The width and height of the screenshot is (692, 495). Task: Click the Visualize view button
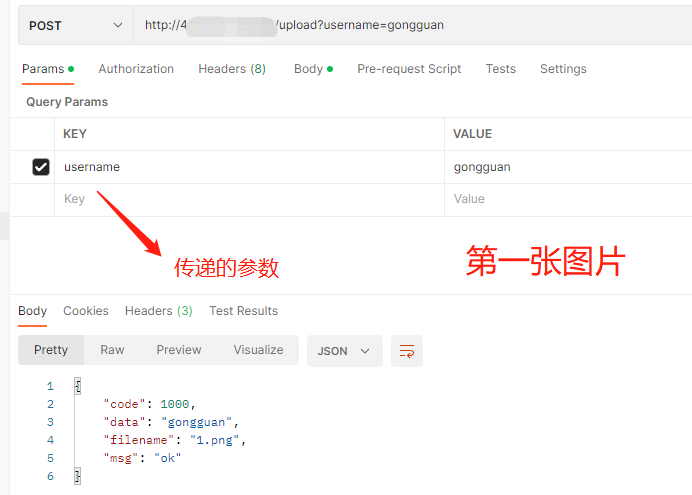click(x=258, y=350)
